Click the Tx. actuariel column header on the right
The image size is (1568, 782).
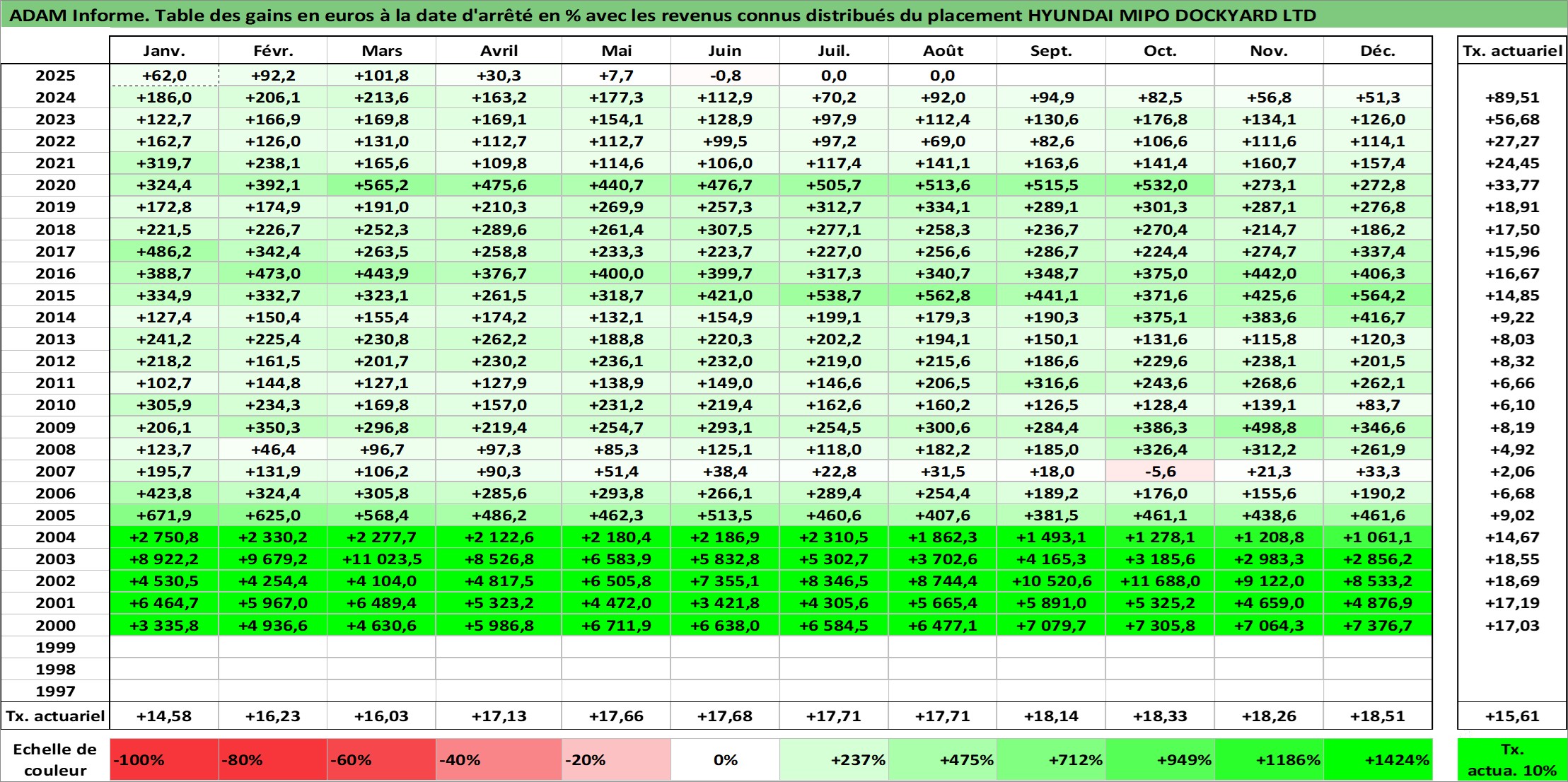[1512, 50]
